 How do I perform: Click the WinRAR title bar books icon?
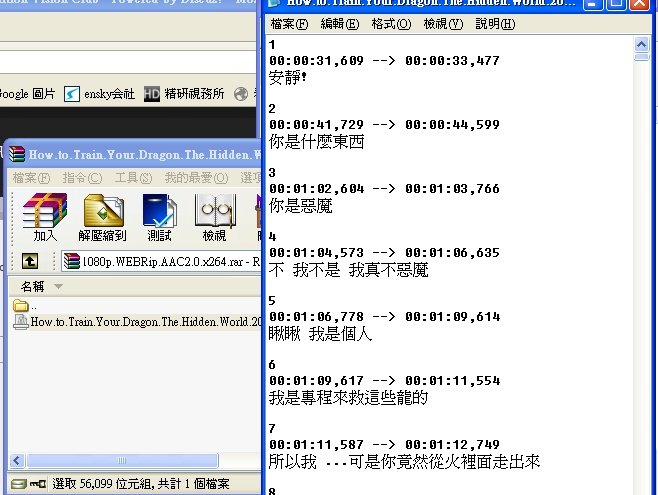click(17, 154)
